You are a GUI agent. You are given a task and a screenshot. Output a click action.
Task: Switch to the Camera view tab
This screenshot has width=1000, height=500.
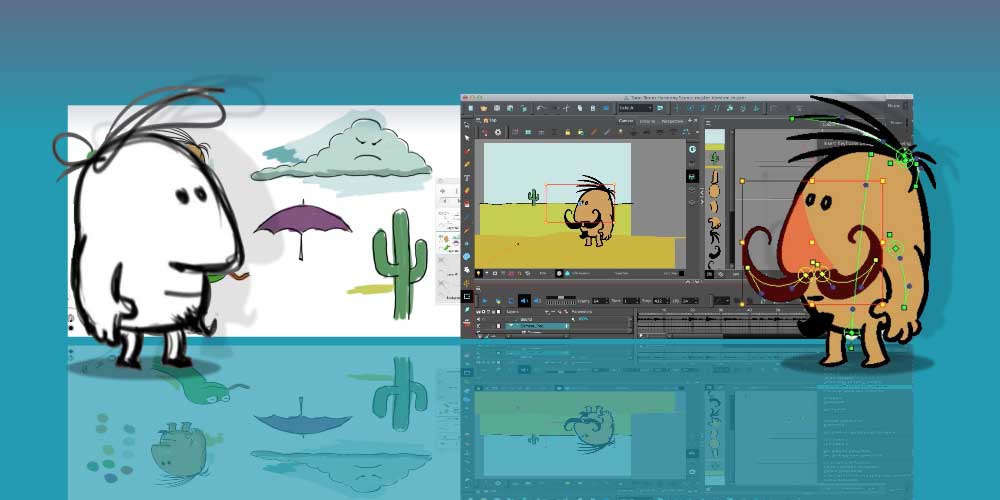coord(626,121)
